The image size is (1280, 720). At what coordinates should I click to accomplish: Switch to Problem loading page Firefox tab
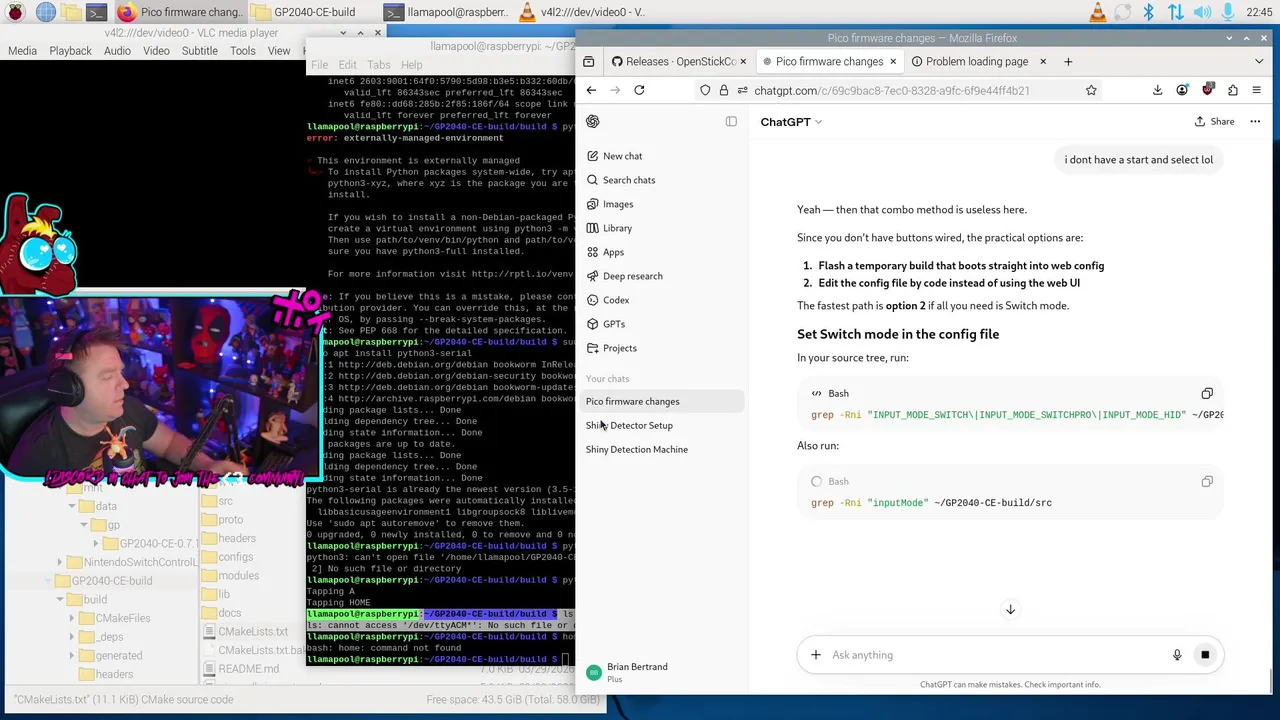pos(976,61)
